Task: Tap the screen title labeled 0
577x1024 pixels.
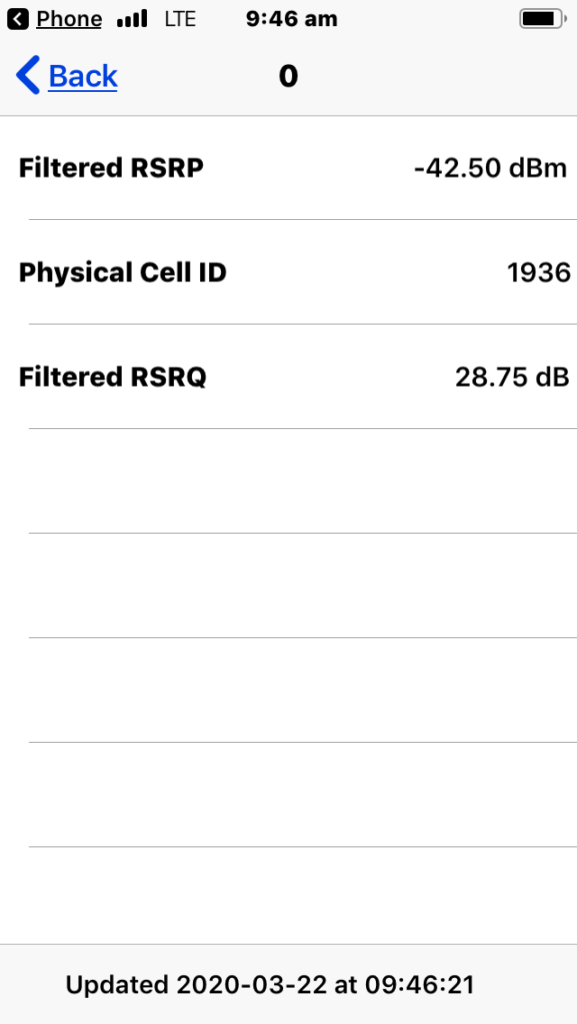Action: (x=288, y=75)
